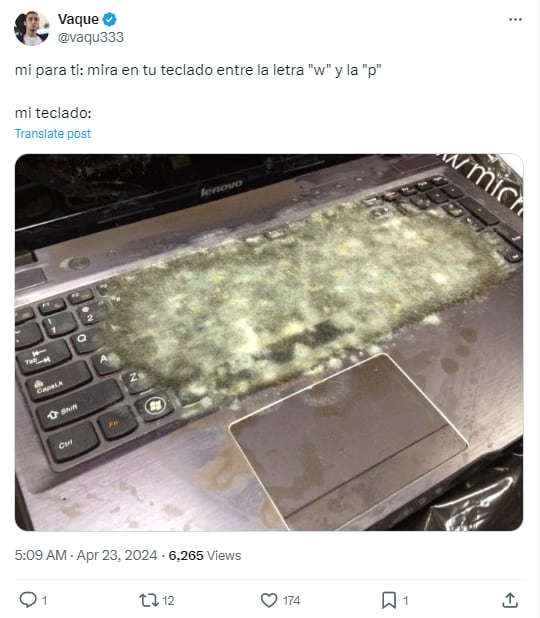Click the repost arrows icon
This screenshot has height=618, width=540.
click(x=149, y=600)
